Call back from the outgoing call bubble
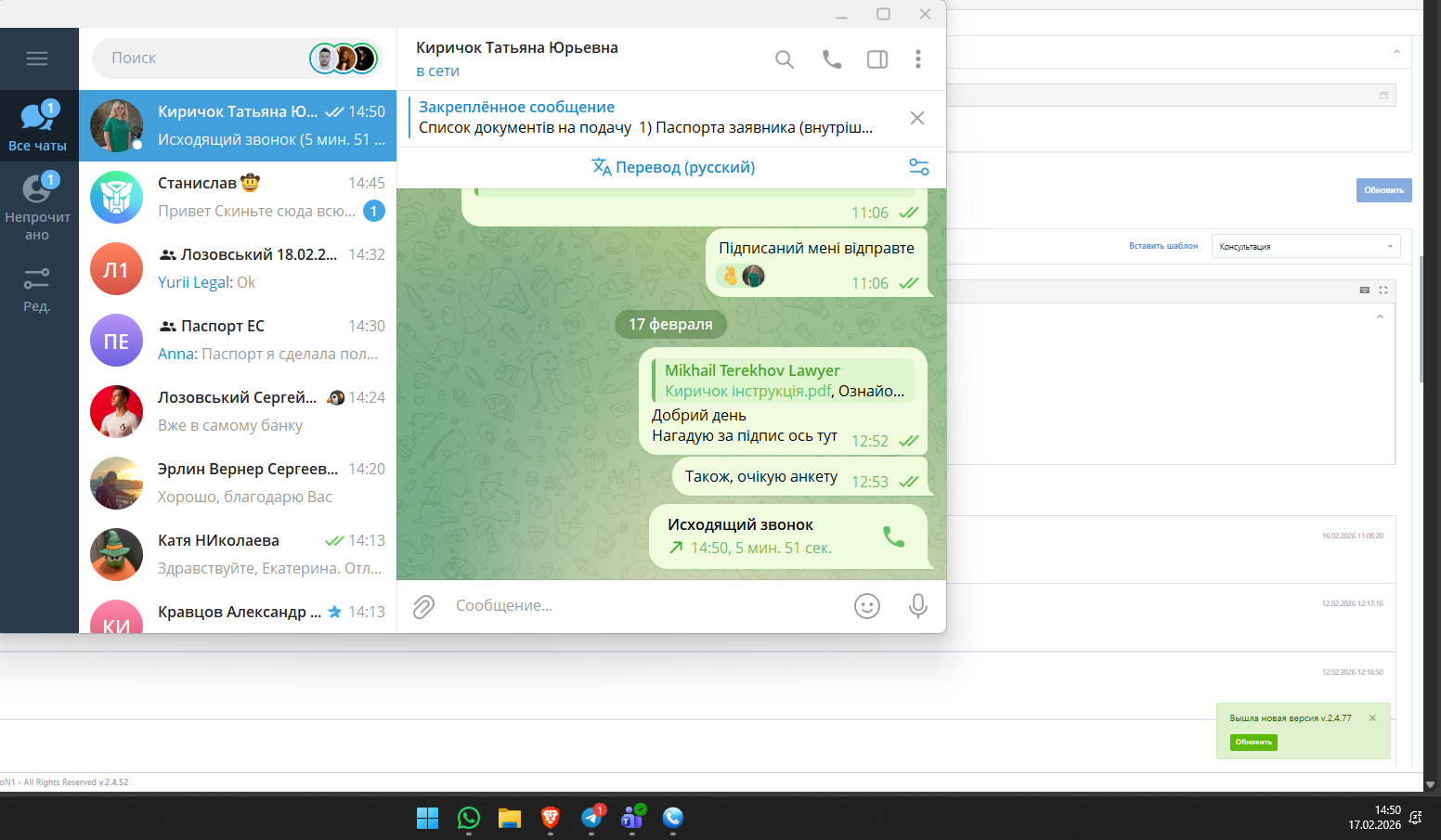Viewport: 1441px width, 840px height. point(893,536)
